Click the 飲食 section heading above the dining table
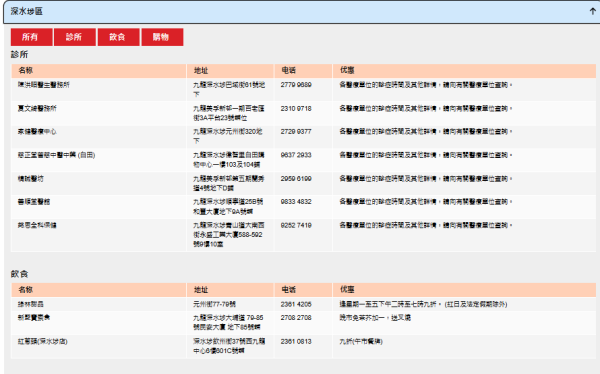Image resolution: width=600 pixels, height=374 pixels. pos(20,274)
